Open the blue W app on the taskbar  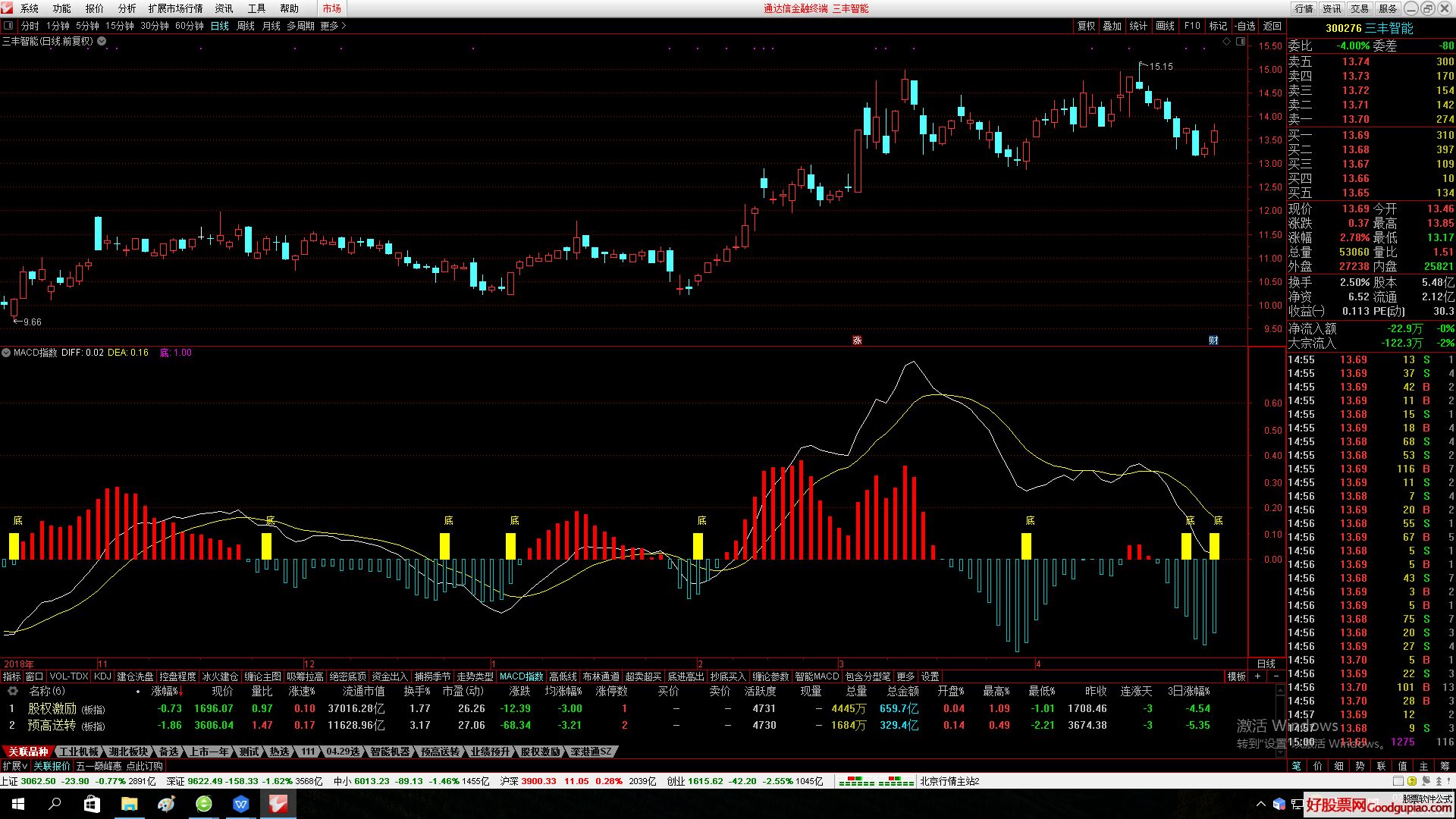click(241, 804)
